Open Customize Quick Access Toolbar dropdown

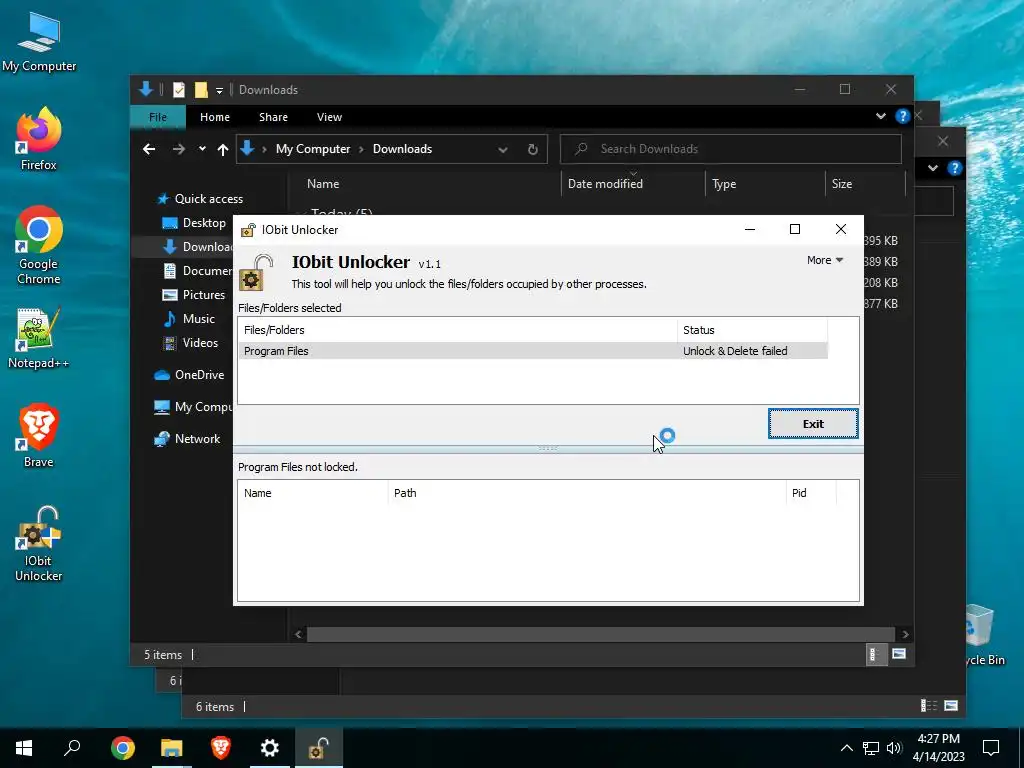(219, 90)
